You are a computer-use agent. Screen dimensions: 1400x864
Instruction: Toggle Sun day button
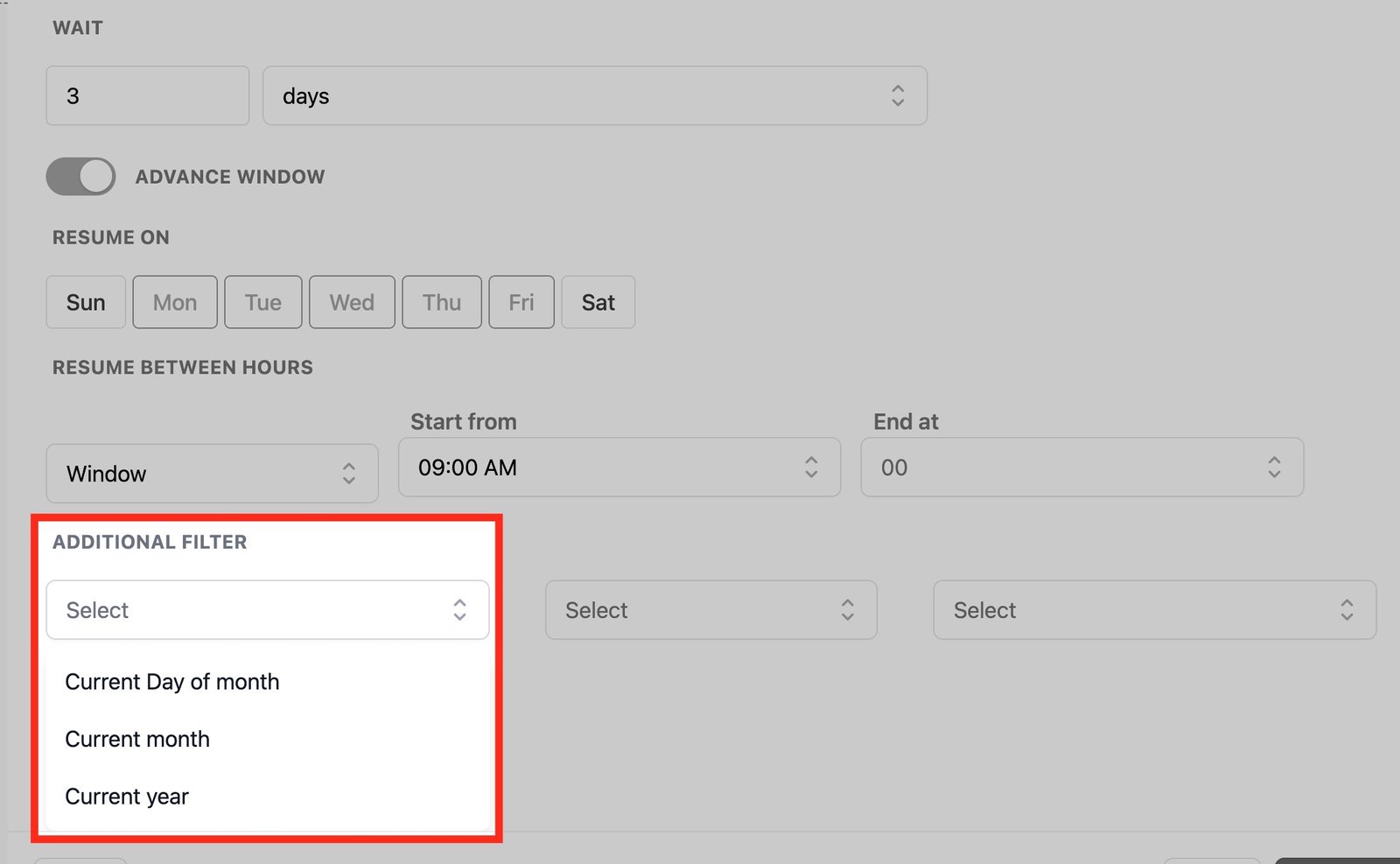(x=86, y=303)
